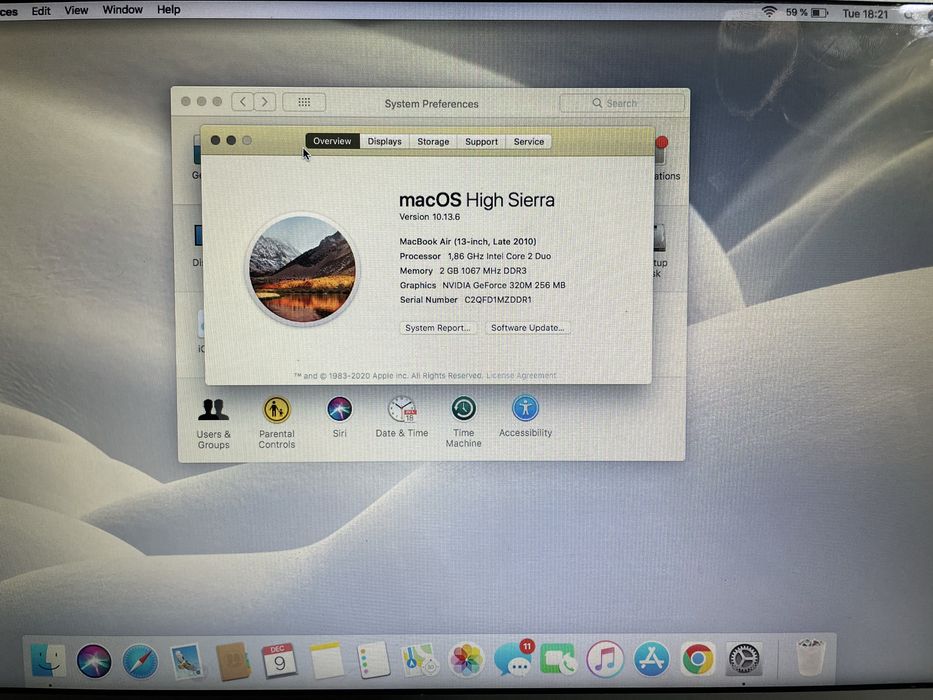Open the Edit menu

tap(41, 11)
